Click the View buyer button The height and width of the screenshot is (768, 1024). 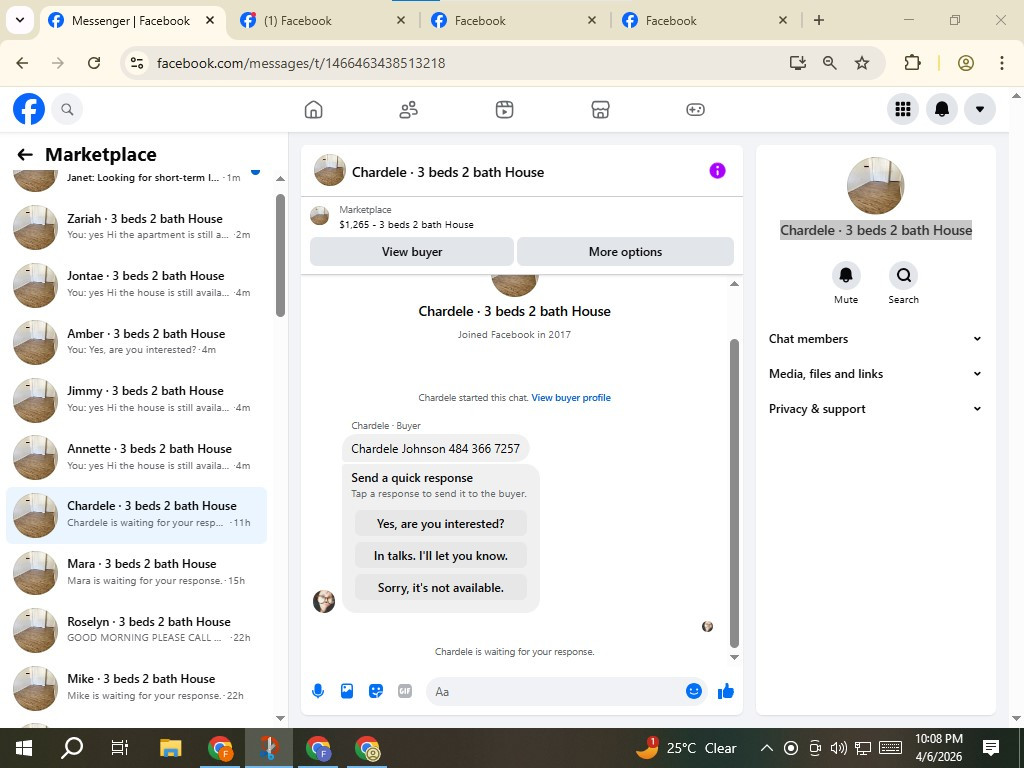[411, 251]
